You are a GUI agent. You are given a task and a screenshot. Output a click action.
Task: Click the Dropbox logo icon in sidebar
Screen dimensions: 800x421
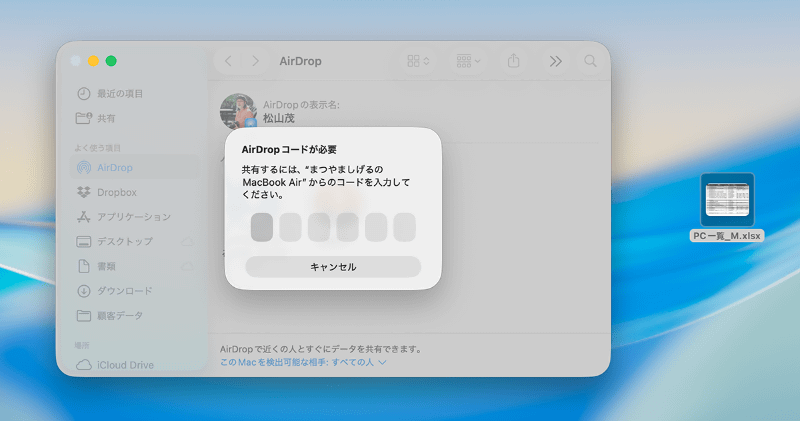click(x=84, y=192)
